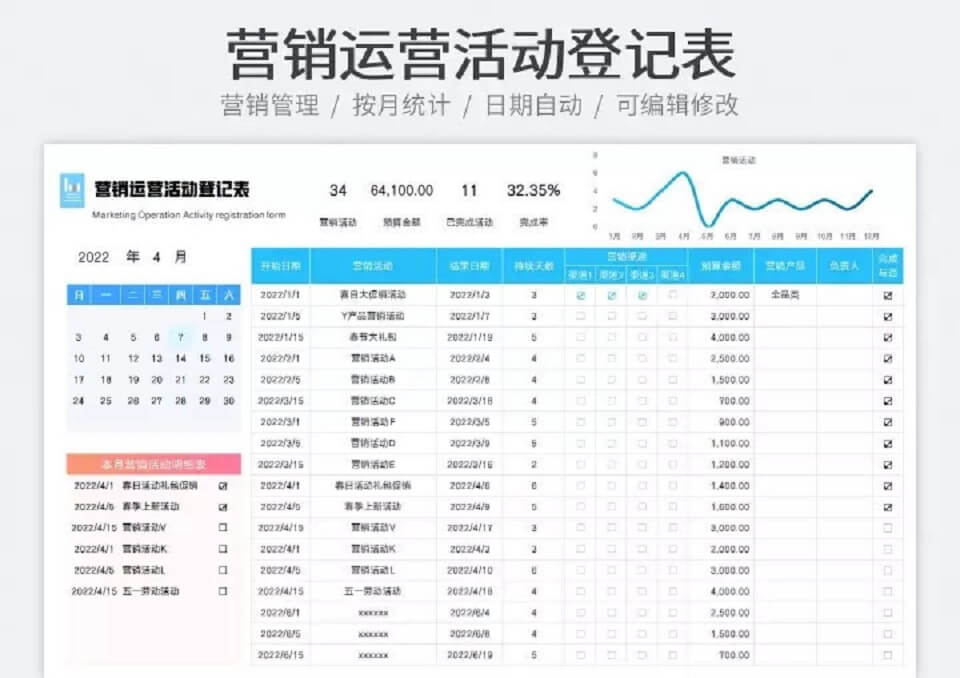Check the reminder box for 营销活动K in monthly list
This screenshot has width=960, height=678.
click(x=223, y=549)
